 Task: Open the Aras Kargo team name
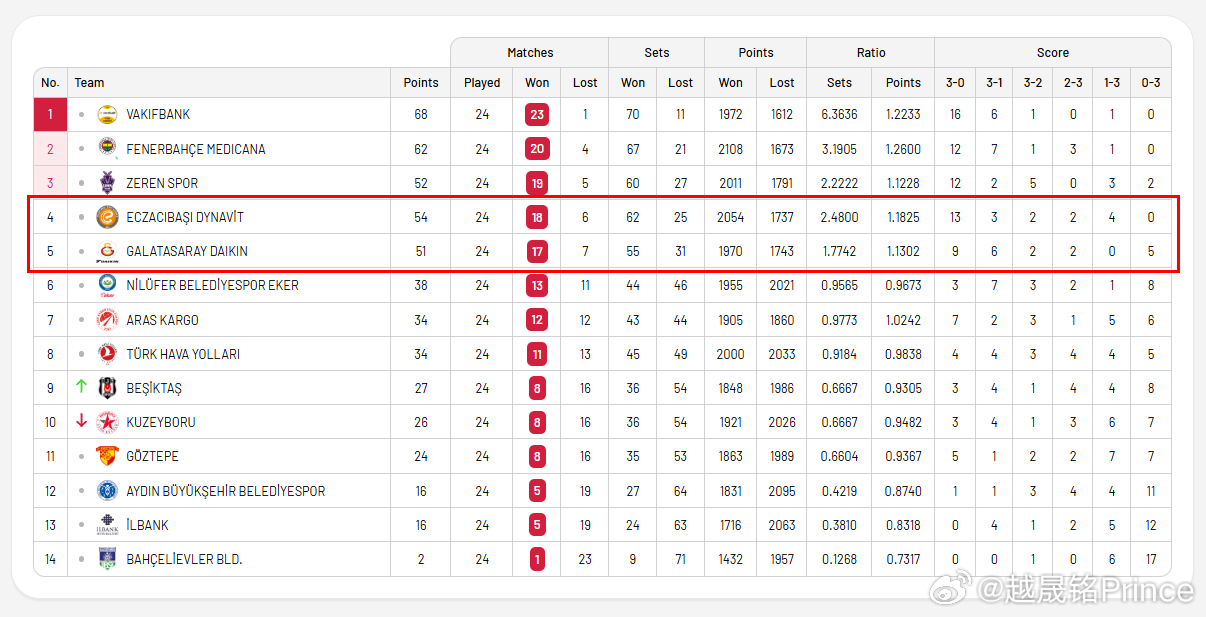162,320
